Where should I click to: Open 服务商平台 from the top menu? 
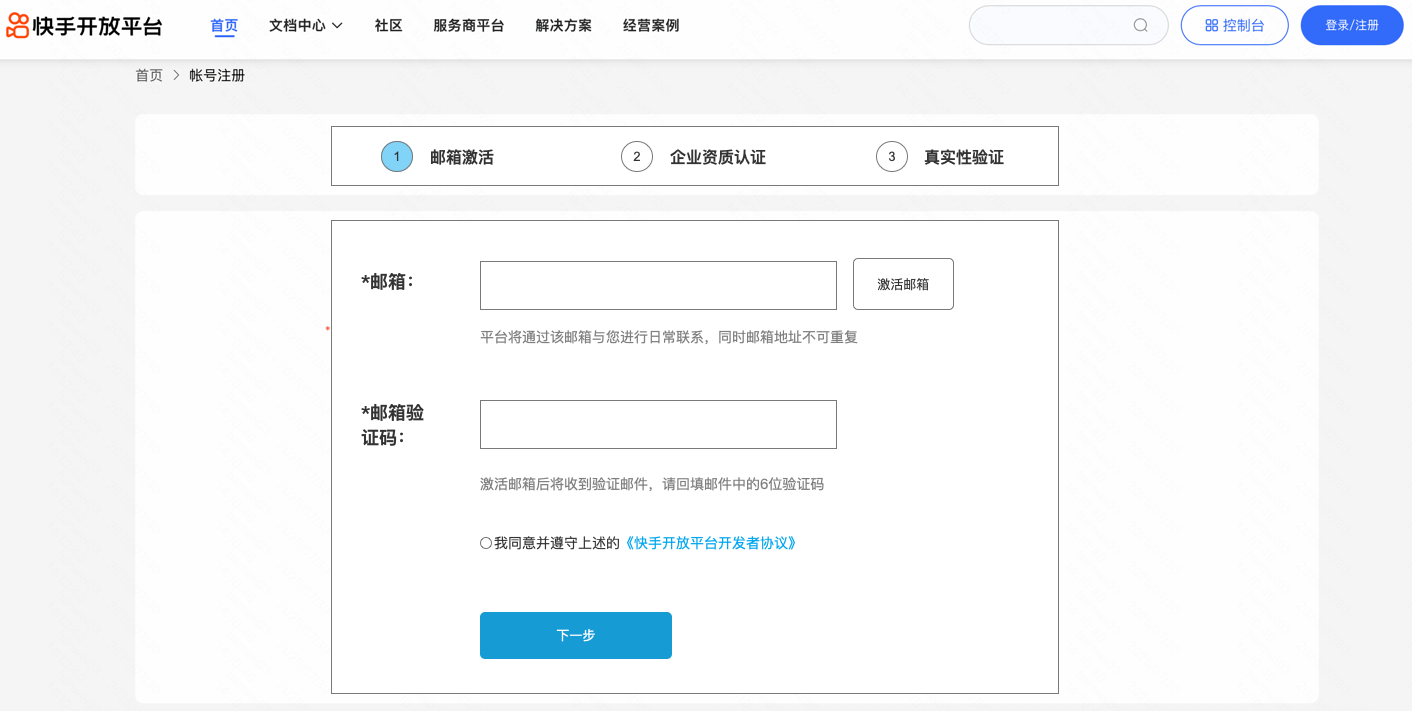click(x=468, y=25)
